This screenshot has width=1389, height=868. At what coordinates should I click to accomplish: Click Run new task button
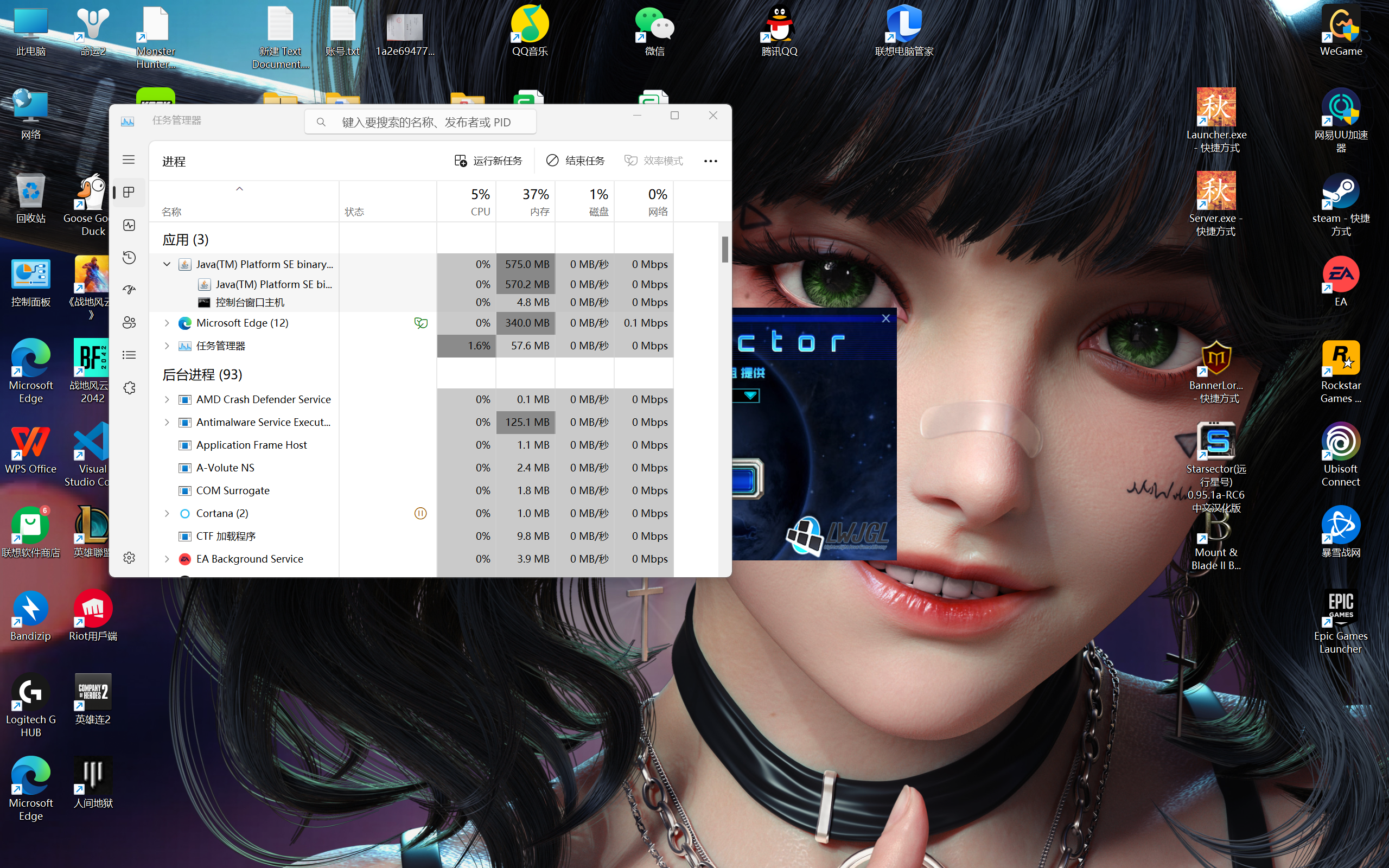point(488,161)
